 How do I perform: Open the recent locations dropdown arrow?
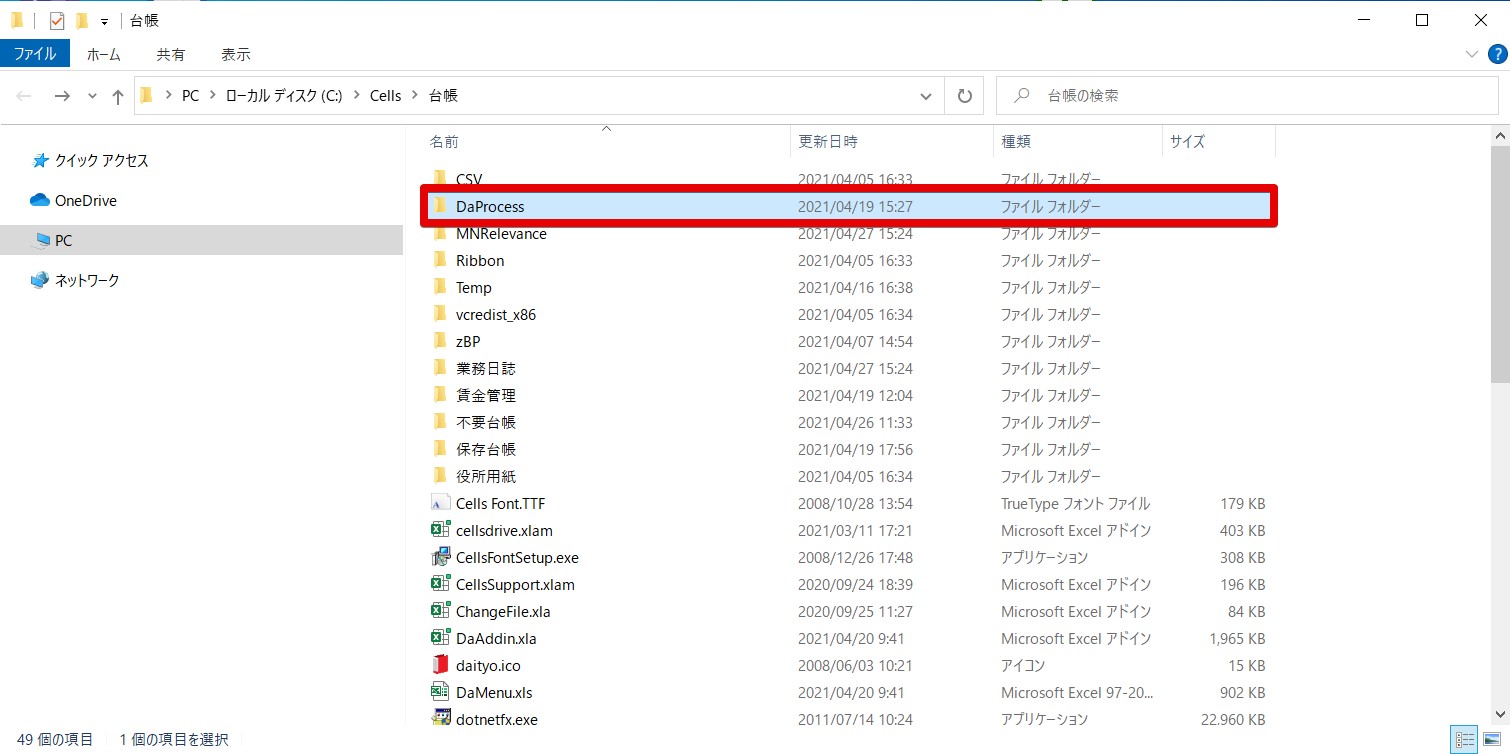[92, 96]
